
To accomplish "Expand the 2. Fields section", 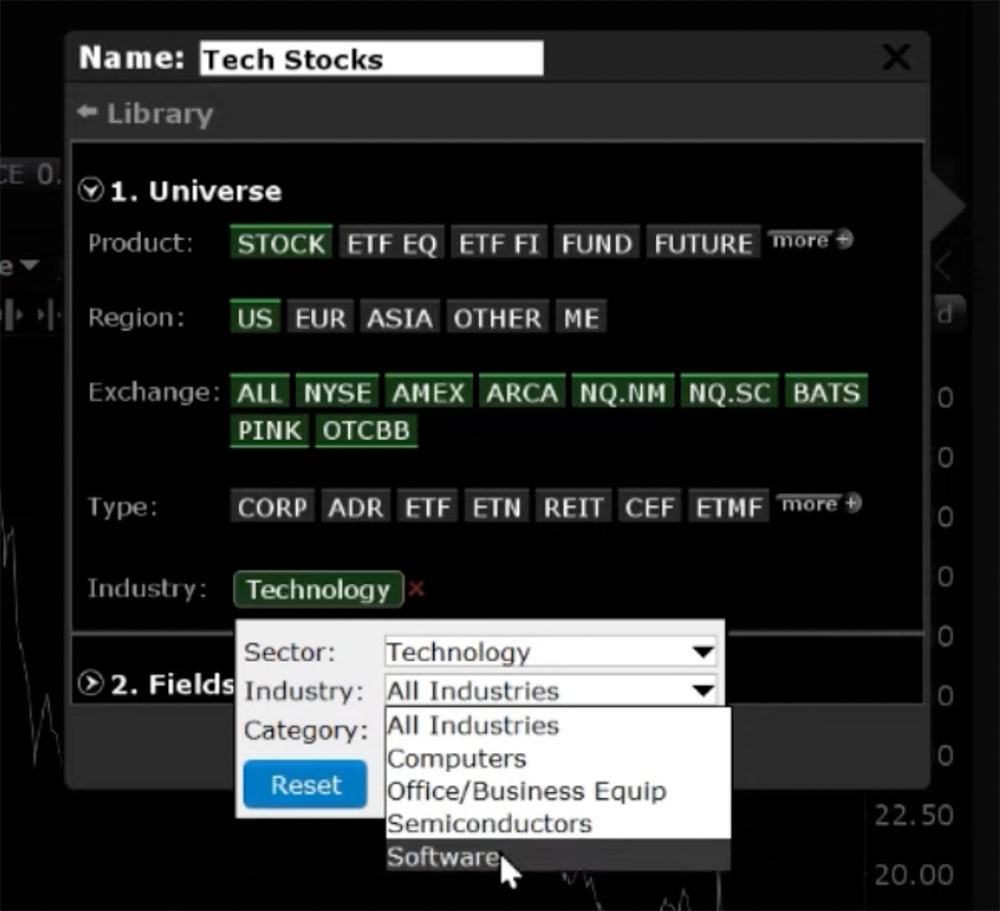I will coord(89,685).
